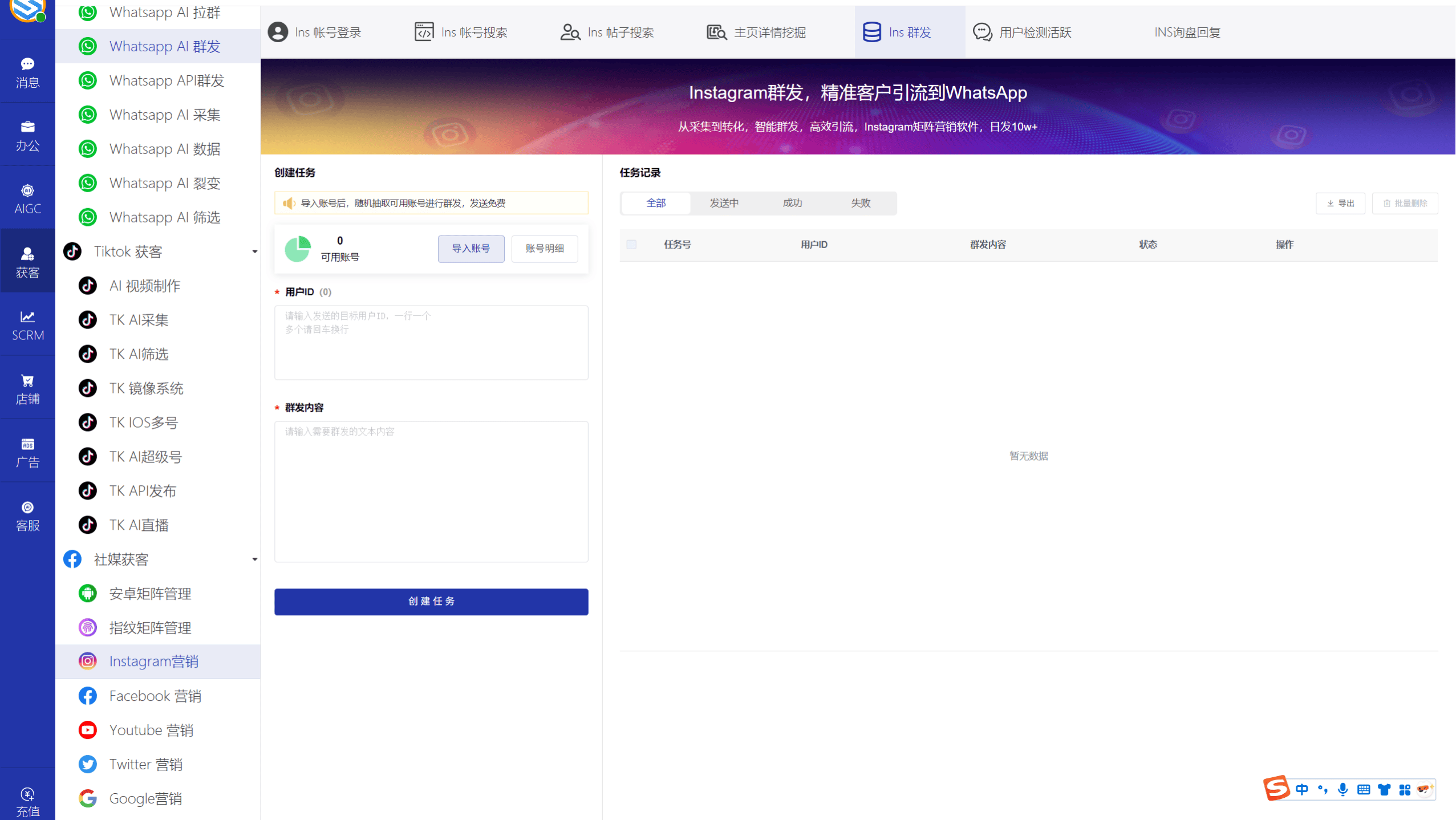This screenshot has height=820, width=1456.
Task: Open Youtube 营销 module
Action: pyautogui.click(x=151, y=730)
